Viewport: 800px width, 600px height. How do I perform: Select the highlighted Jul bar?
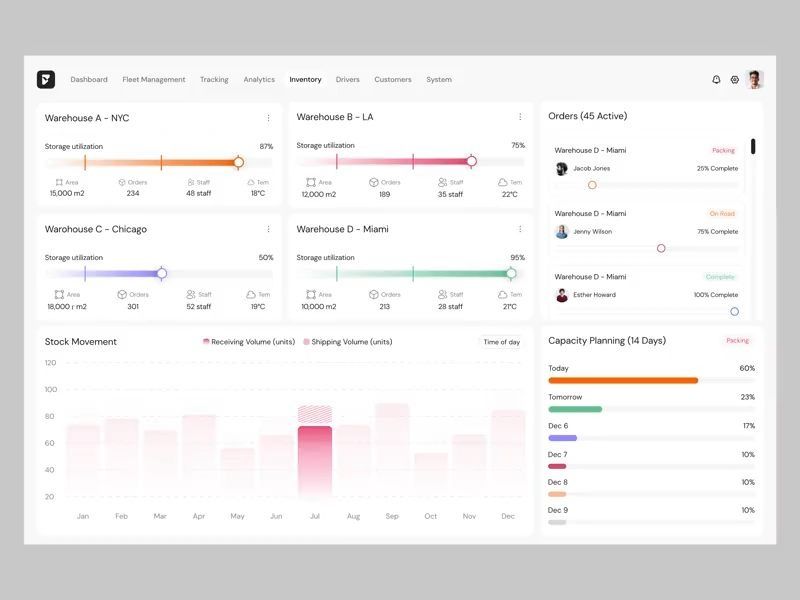[315, 461]
